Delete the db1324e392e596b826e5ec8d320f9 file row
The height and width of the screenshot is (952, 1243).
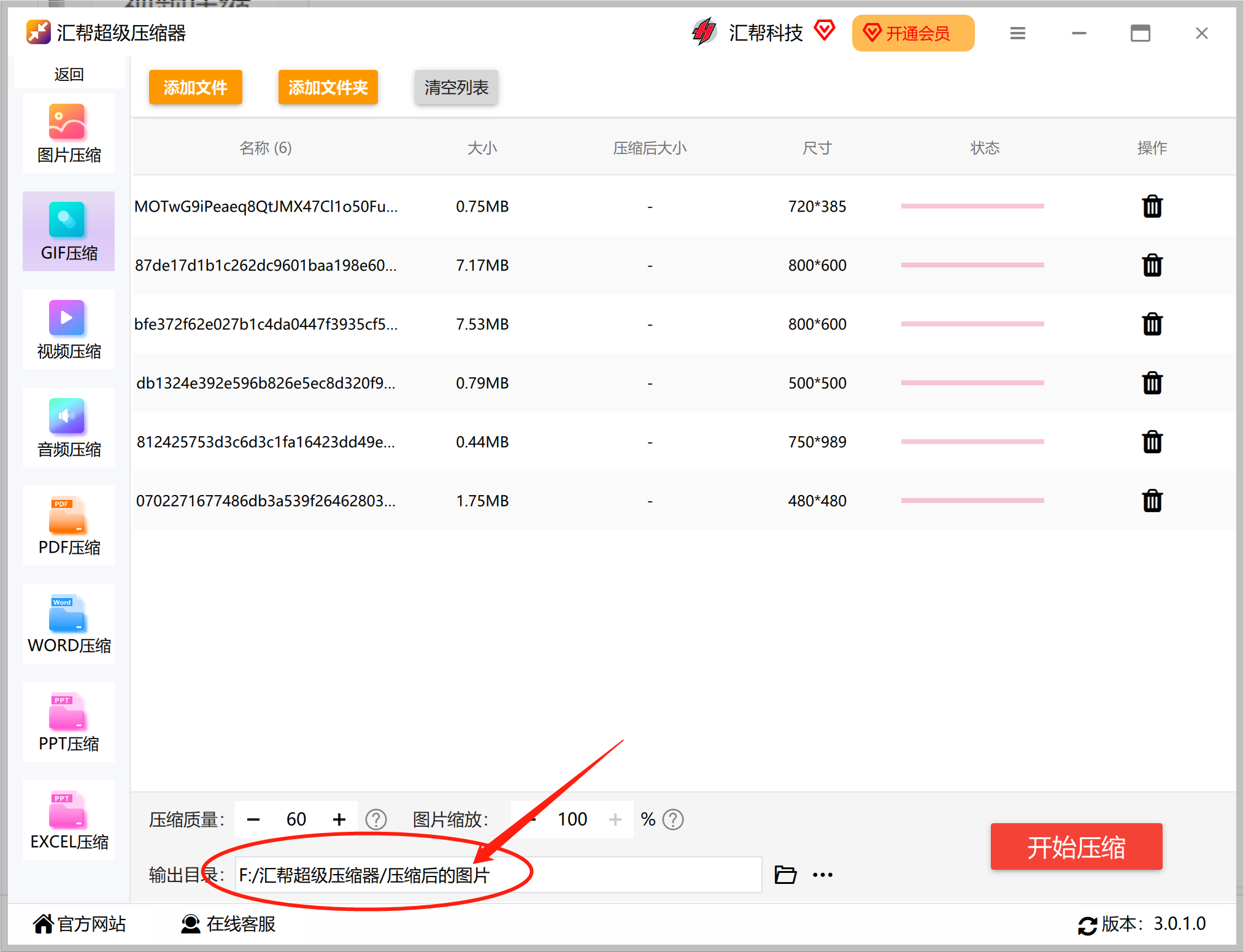pos(1152,383)
